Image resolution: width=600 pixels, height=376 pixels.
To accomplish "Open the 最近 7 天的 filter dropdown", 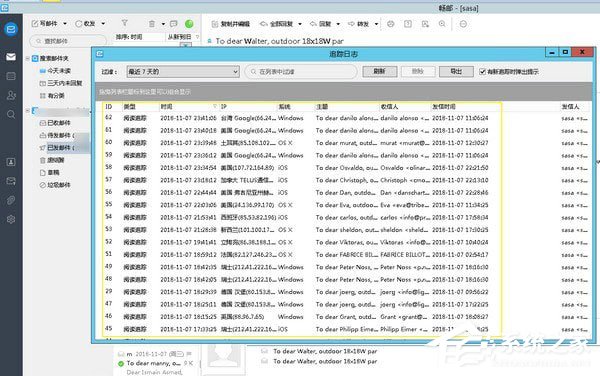I will point(183,72).
